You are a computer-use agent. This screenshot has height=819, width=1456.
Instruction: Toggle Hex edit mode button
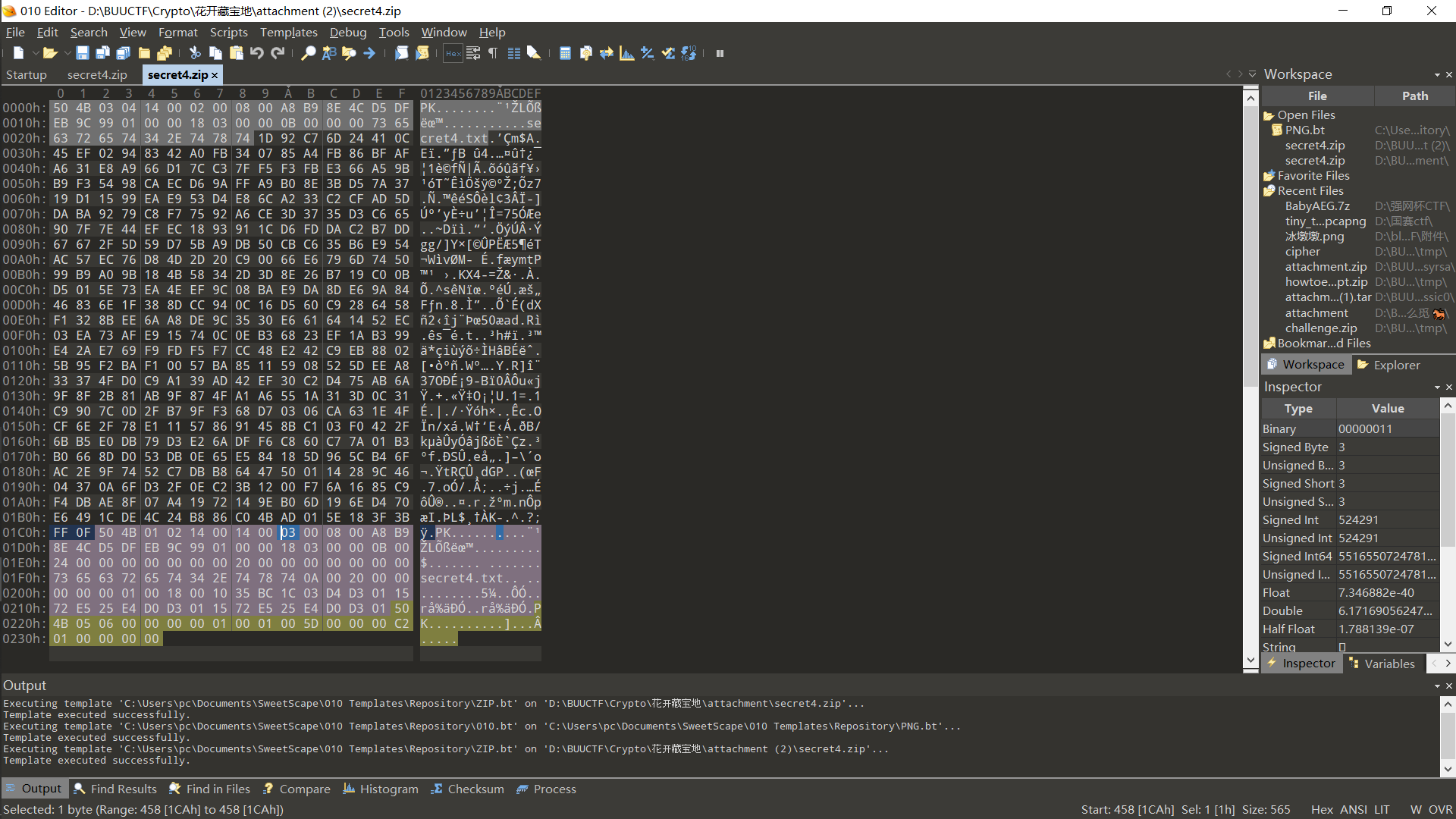[453, 53]
